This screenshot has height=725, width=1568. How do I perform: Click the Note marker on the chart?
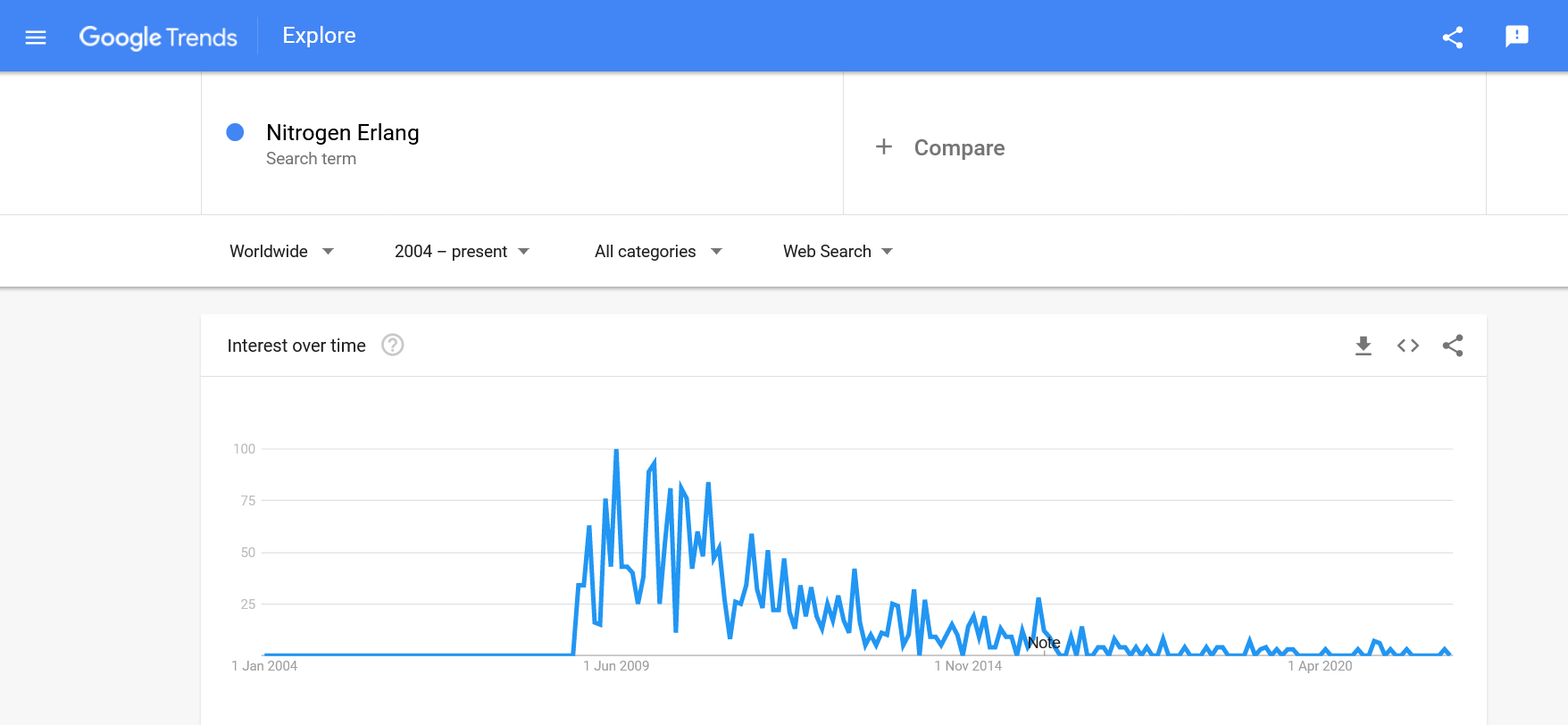click(x=1044, y=643)
